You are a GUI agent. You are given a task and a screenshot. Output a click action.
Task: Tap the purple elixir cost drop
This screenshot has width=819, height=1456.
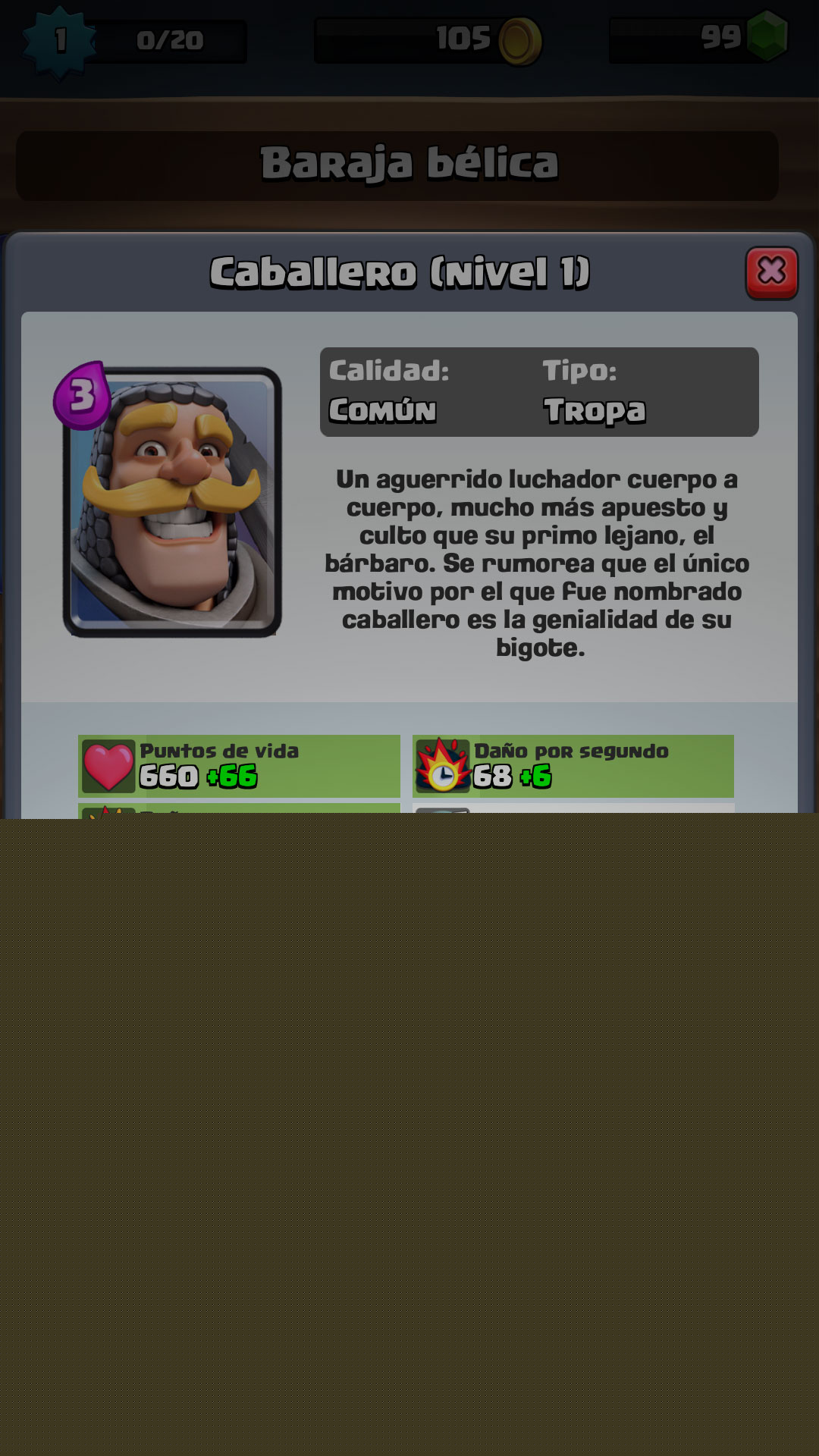(82, 396)
